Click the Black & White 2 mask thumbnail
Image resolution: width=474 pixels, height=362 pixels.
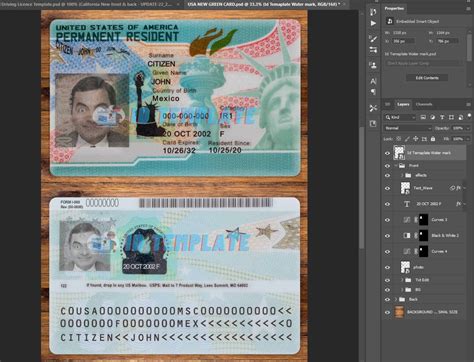click(x=423, y=236)
